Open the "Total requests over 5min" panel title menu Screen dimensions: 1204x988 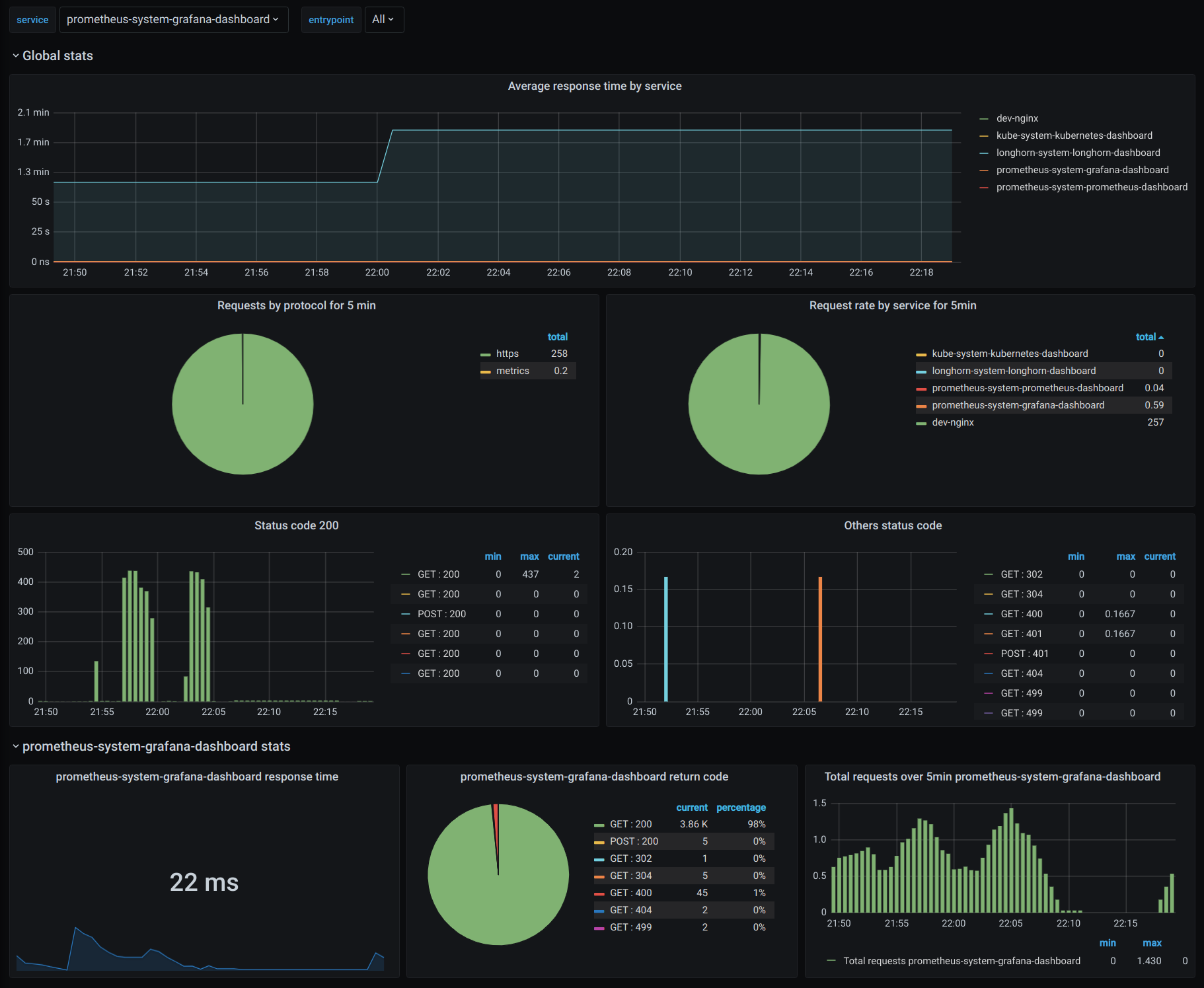[x=993, y=777]
